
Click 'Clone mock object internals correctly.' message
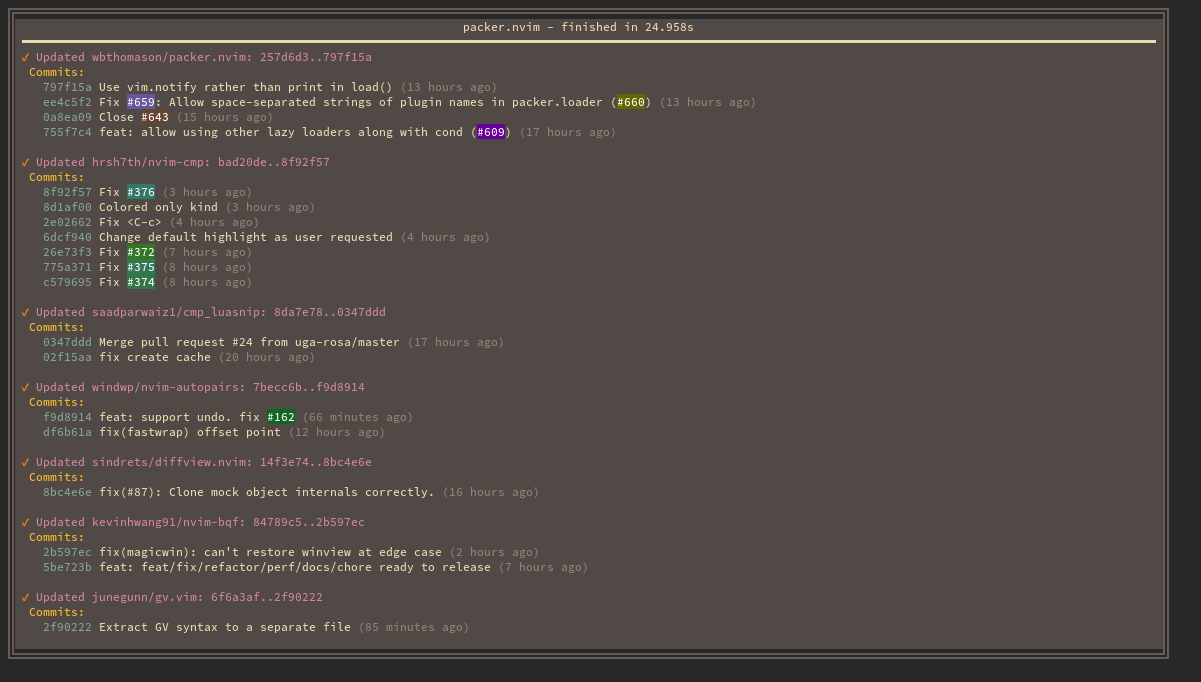coord(302,492)
